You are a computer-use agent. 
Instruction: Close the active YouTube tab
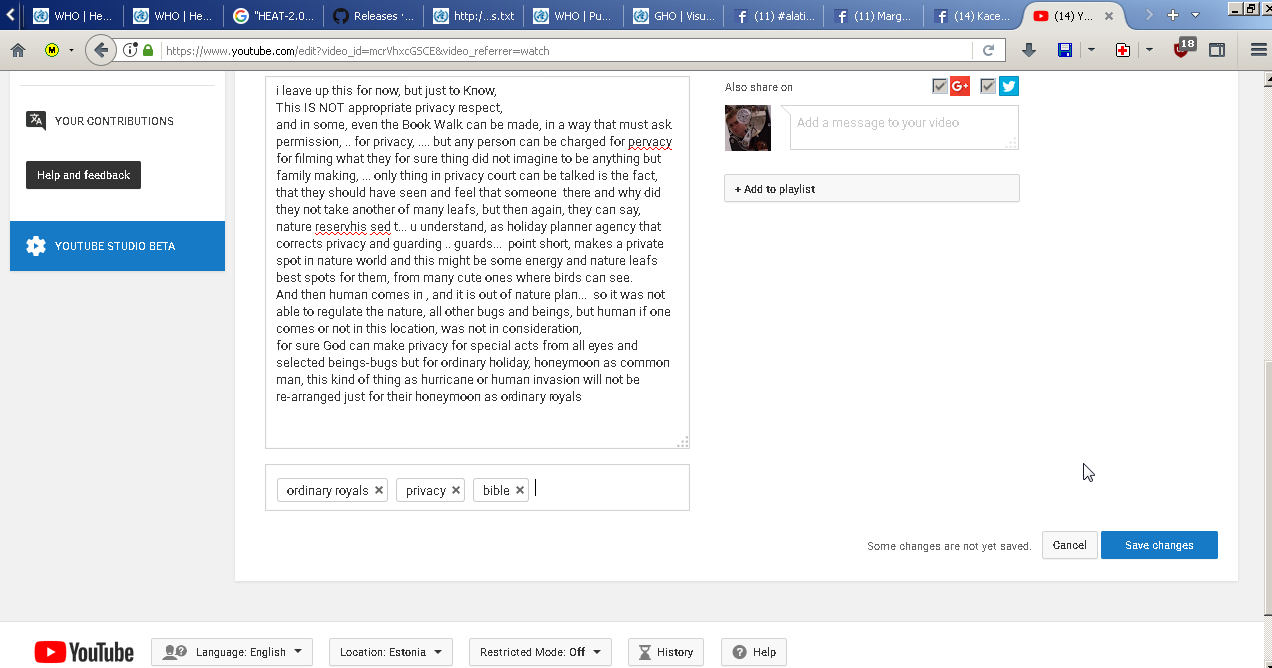tap(1111, 15)
